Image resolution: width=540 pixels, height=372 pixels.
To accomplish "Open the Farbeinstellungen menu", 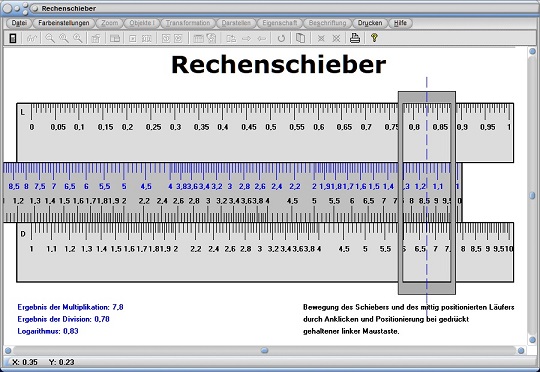I will pos(64,23).
